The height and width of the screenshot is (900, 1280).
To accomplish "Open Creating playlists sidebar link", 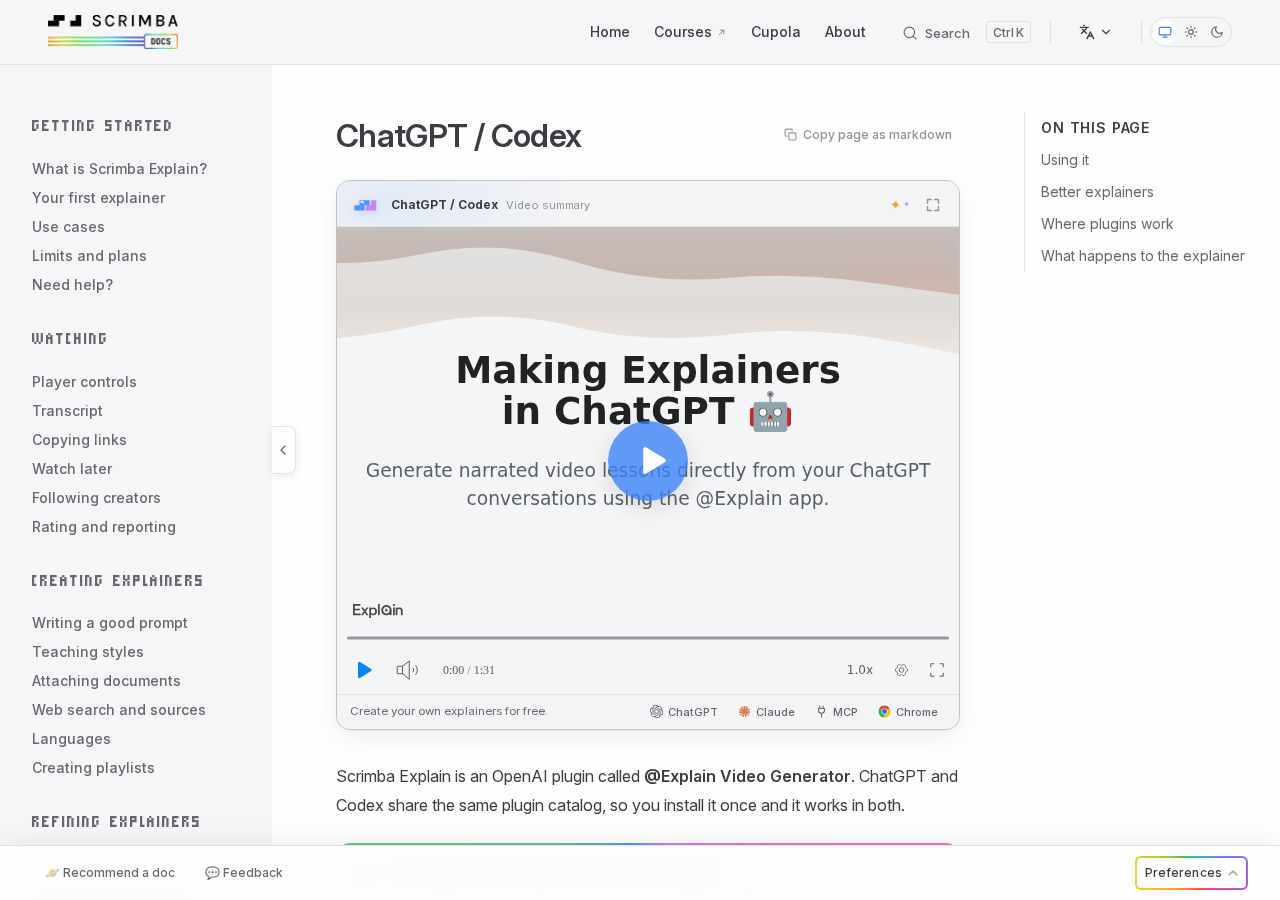I will tap(93, 768).
